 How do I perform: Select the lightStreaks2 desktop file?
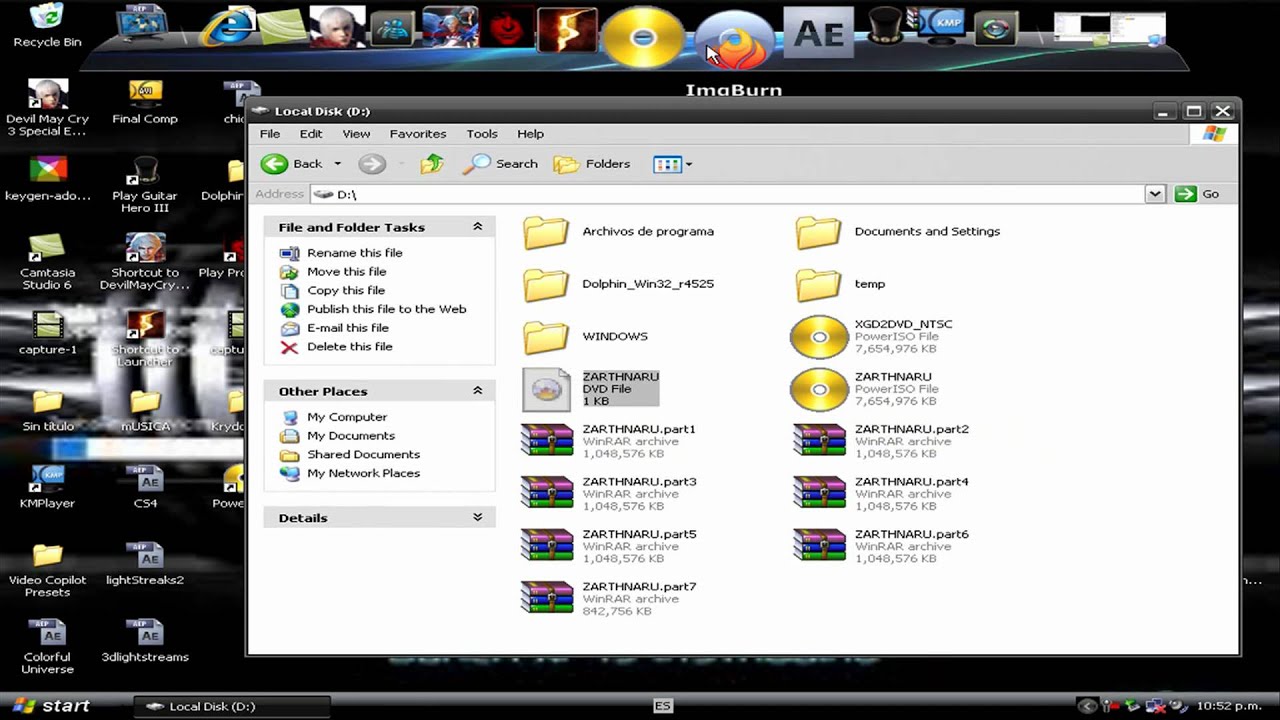145,563
